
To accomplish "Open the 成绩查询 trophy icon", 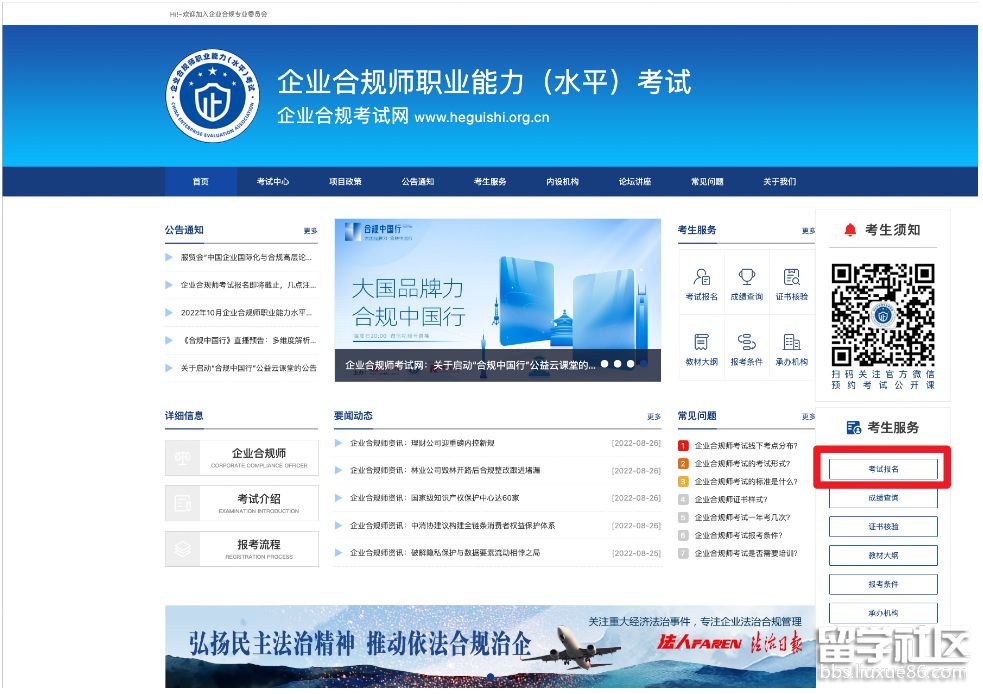I will point(746,283).
